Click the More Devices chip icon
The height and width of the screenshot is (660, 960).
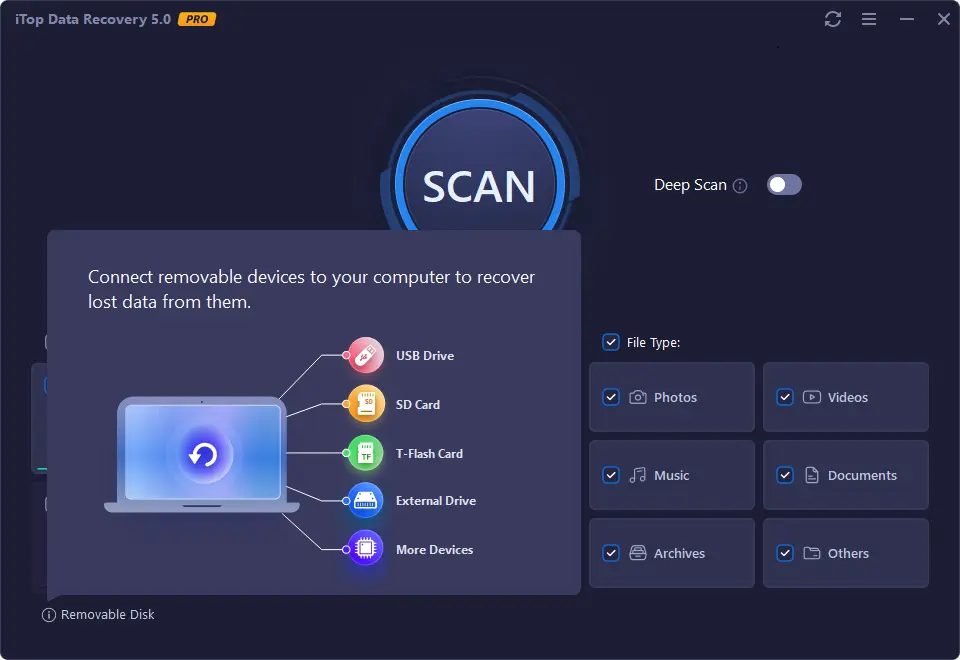[x=366, y=549]
